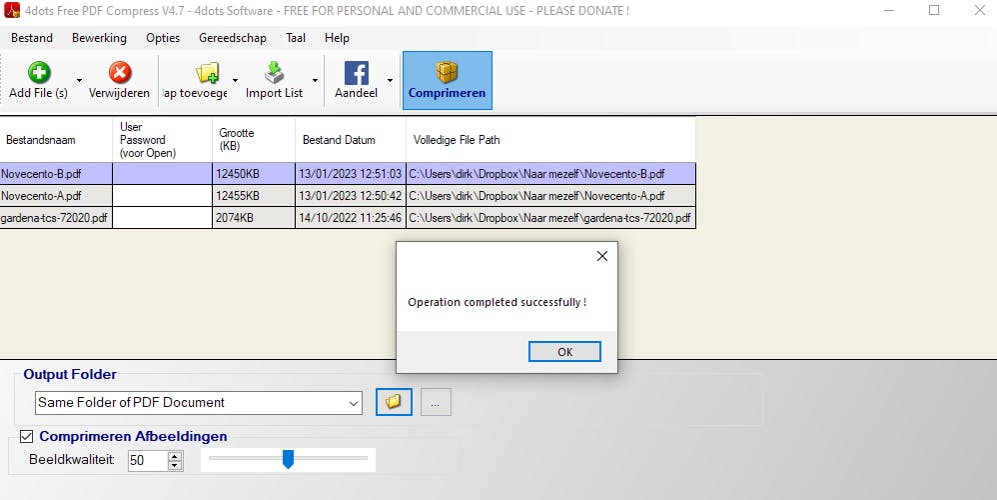
Task: Open the Add File dropdown arrow
Action: coord(79,80)
